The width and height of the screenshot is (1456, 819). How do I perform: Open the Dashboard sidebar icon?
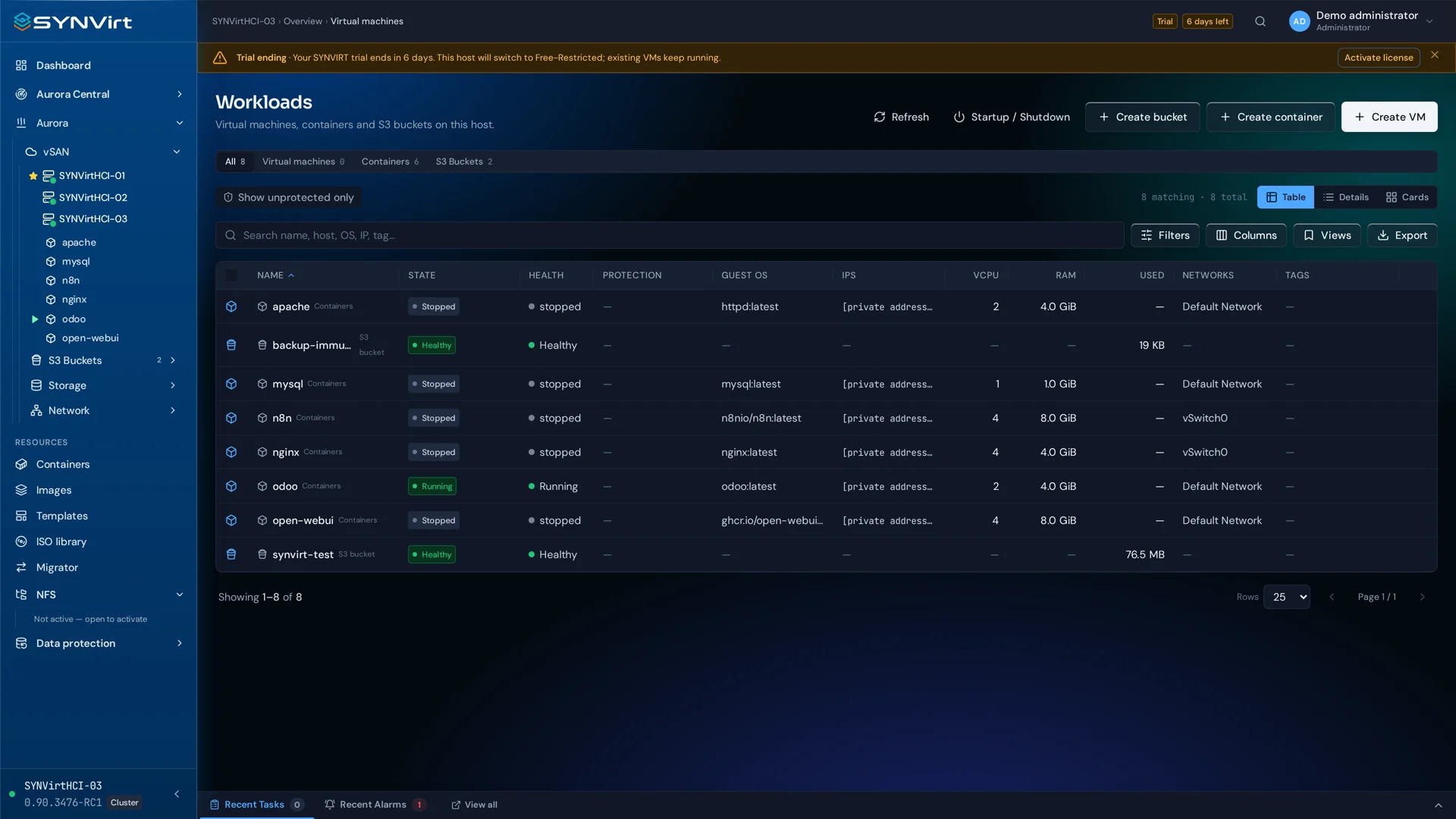click(21, 65)
